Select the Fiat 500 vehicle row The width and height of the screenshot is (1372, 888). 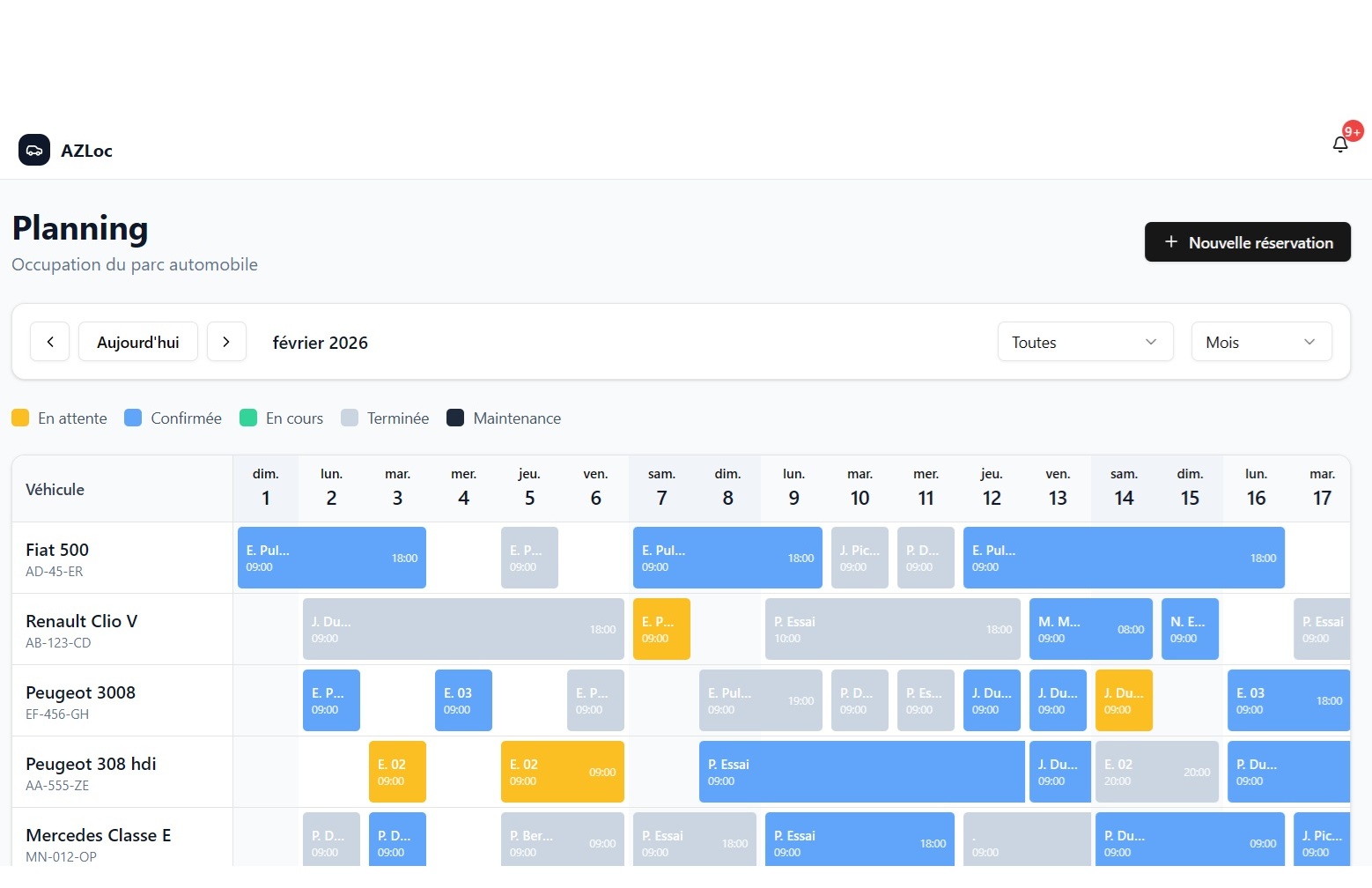point(57,559)
